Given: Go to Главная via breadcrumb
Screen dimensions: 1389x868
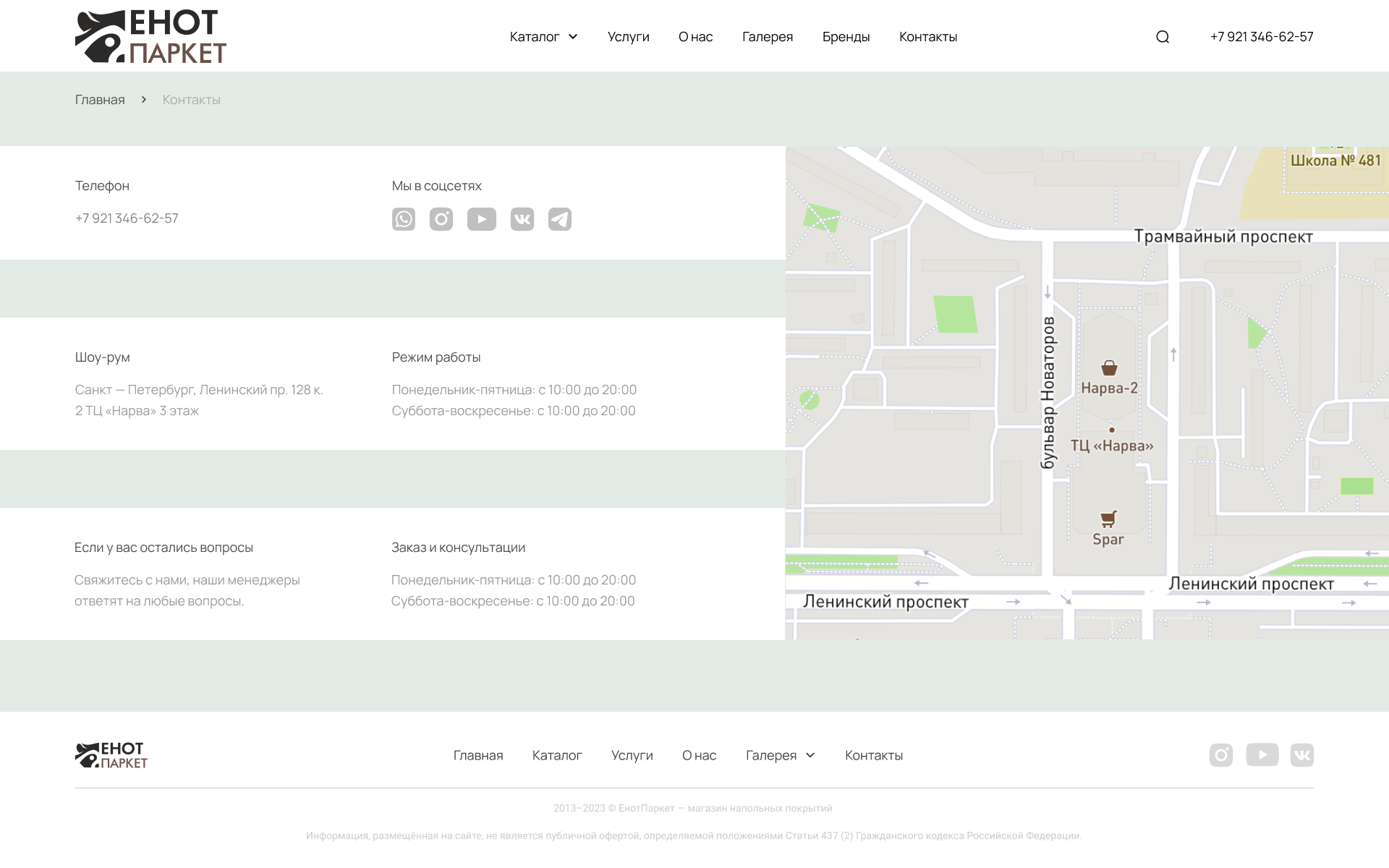Looking at the screenshot, I should coord(100,100).
